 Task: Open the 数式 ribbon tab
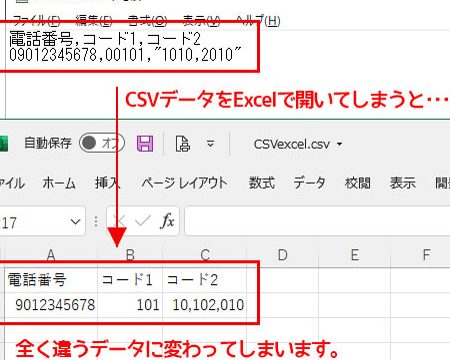tap(262, 183)
